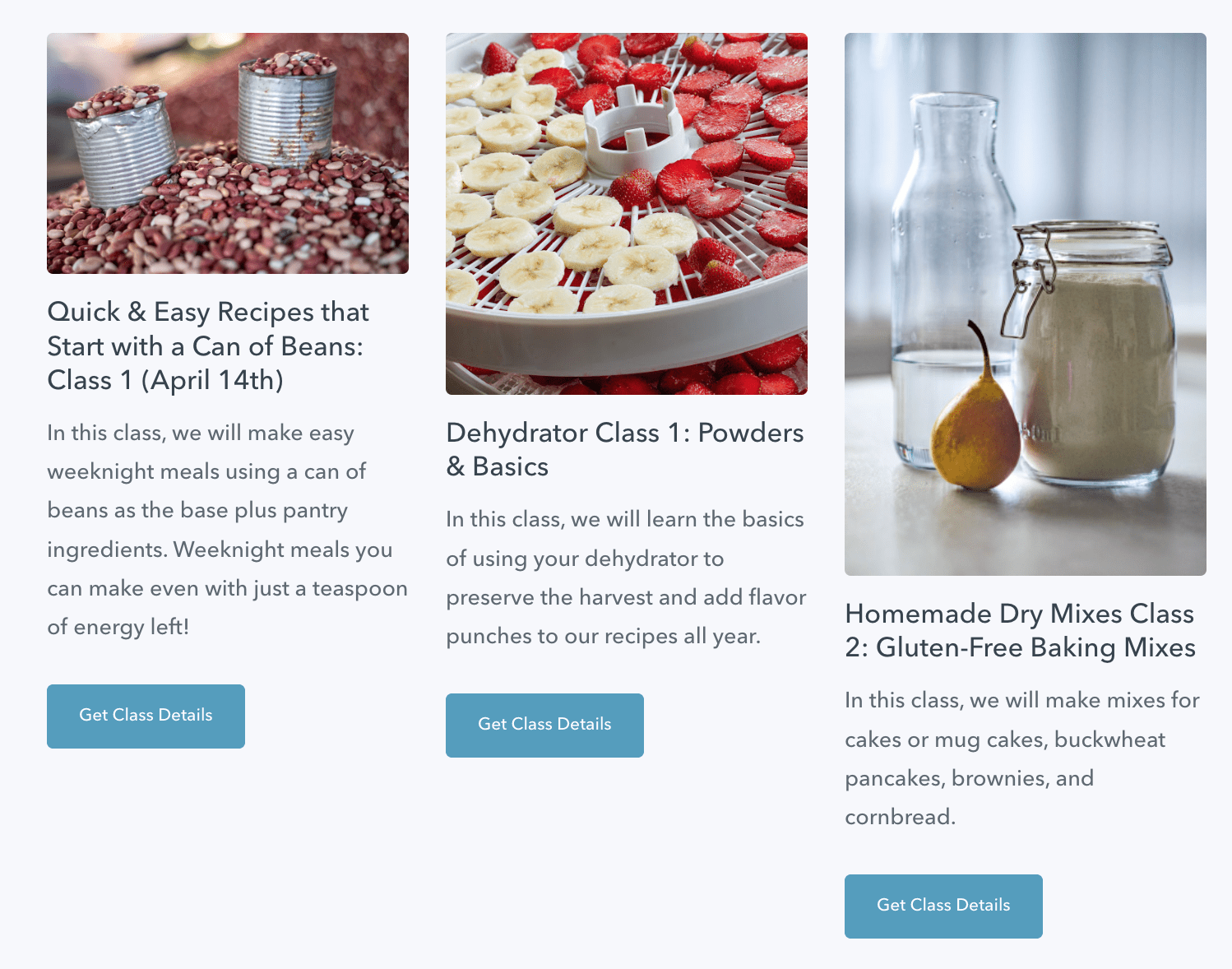Click the jar and pear photo
Screen dimensions: 1232x969
point(1026,304)
